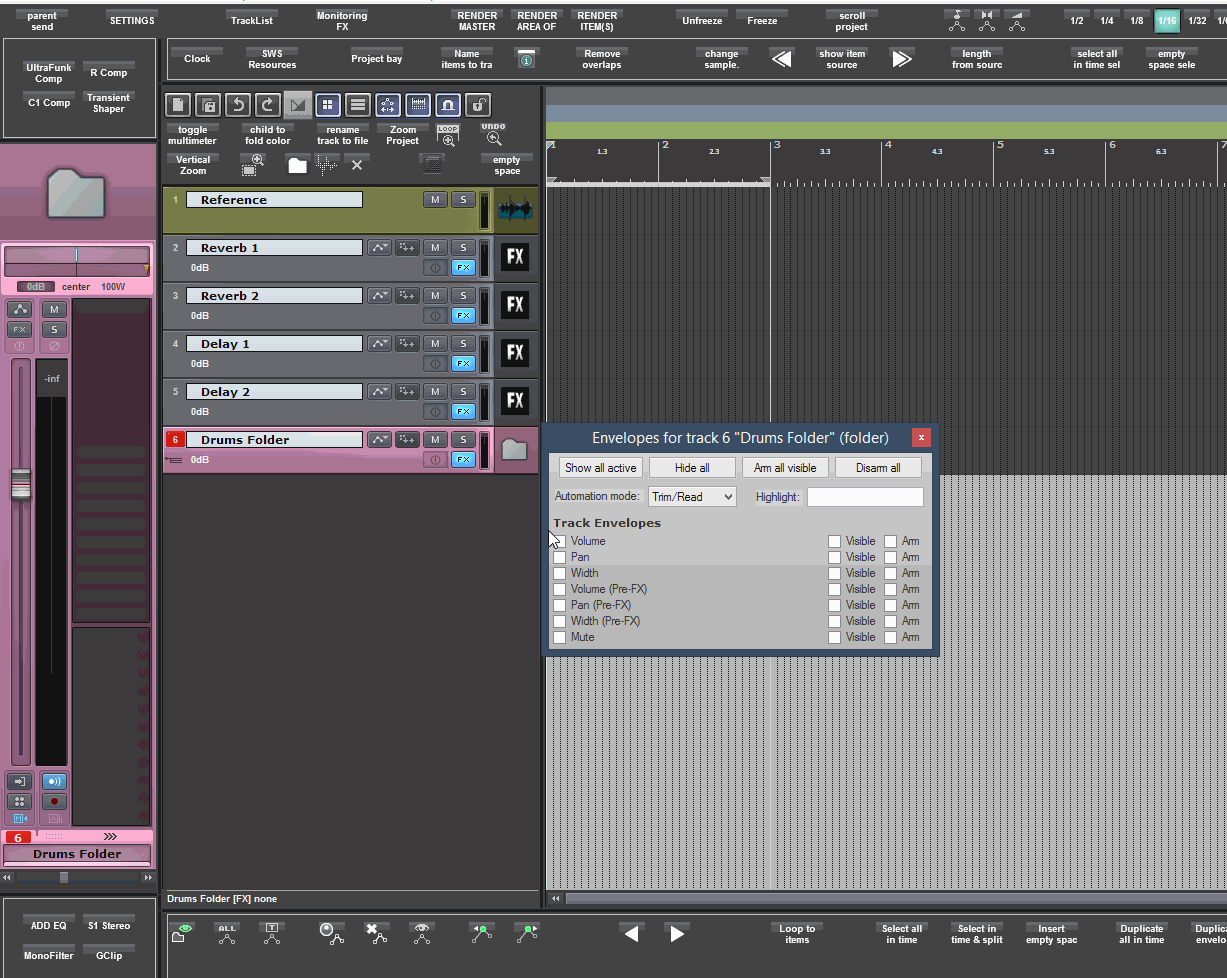The height and width of the screenshot is (978, 1227).
Task: Open FX chain on Reverb 2 track
Action: point(462,316)
